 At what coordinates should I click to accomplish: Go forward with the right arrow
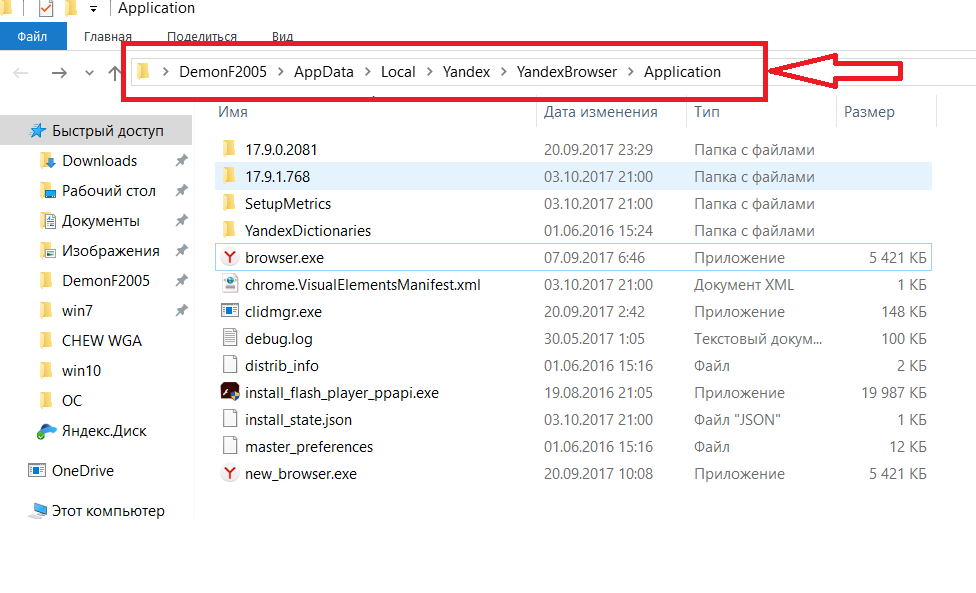point(59,73)
